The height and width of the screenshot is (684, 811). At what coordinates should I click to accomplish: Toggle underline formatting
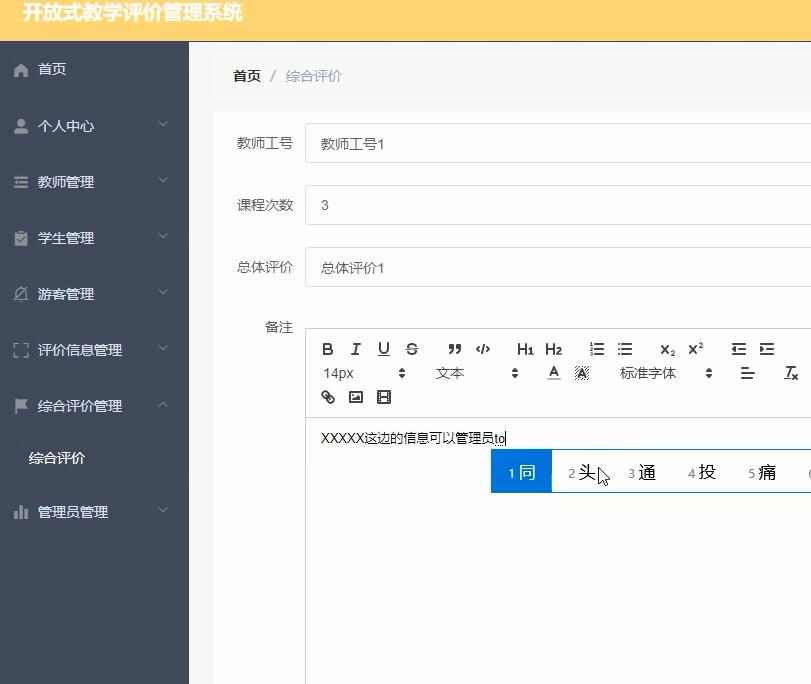[383, 349]
